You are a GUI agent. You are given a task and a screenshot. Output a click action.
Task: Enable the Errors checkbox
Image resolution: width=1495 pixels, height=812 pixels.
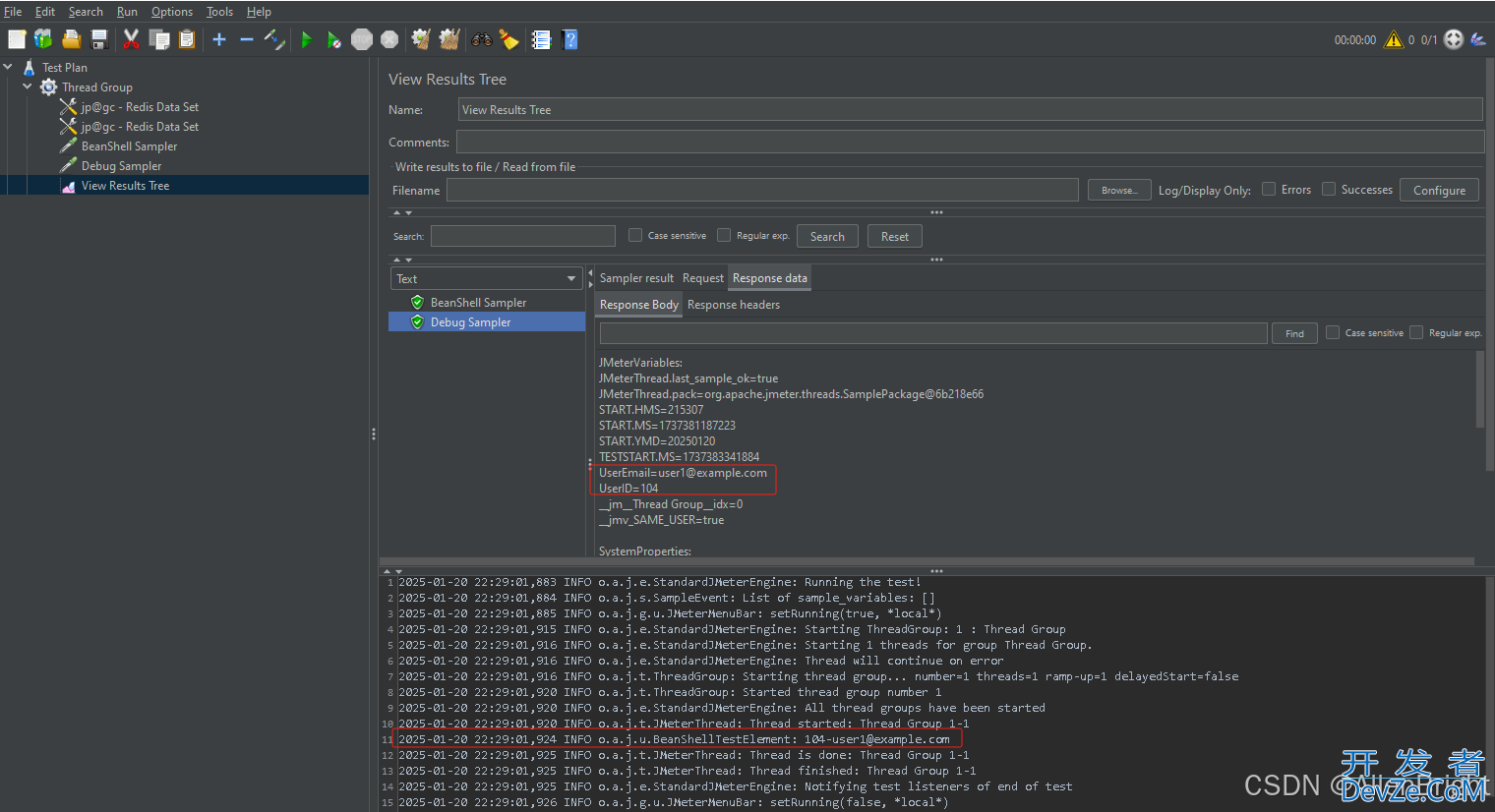click(1269, 189)
